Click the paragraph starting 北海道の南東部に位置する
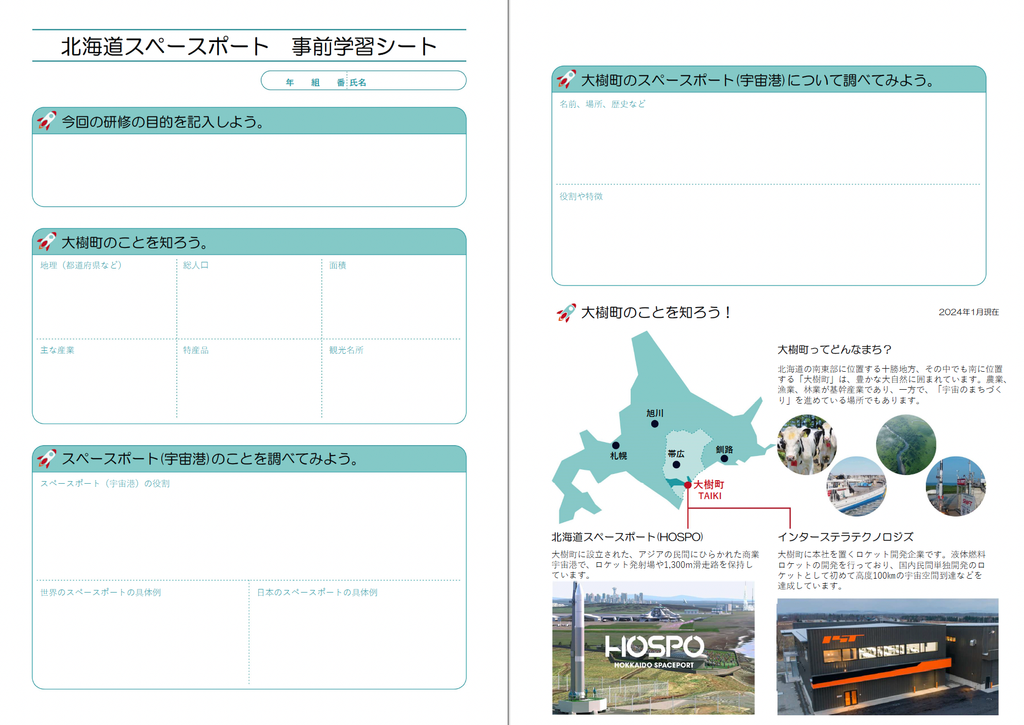 coord(892,385)
